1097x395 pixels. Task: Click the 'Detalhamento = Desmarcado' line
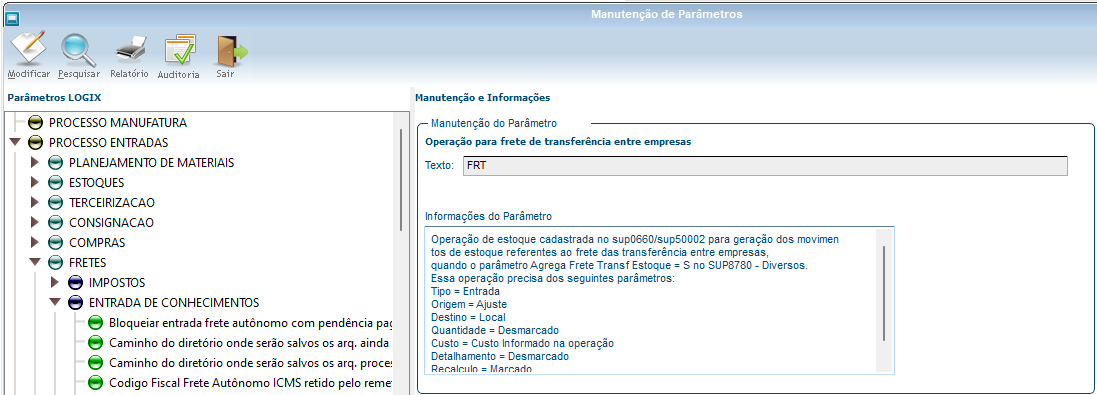500,357
